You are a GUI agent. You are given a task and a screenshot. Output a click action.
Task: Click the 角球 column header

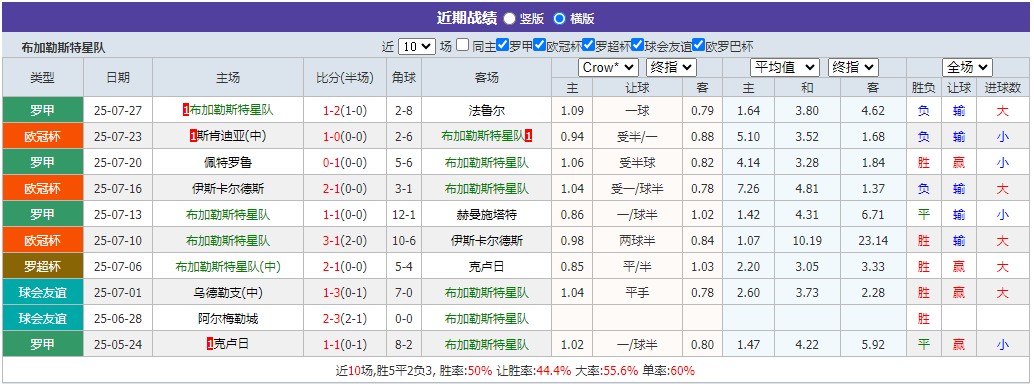coord(404,77)
